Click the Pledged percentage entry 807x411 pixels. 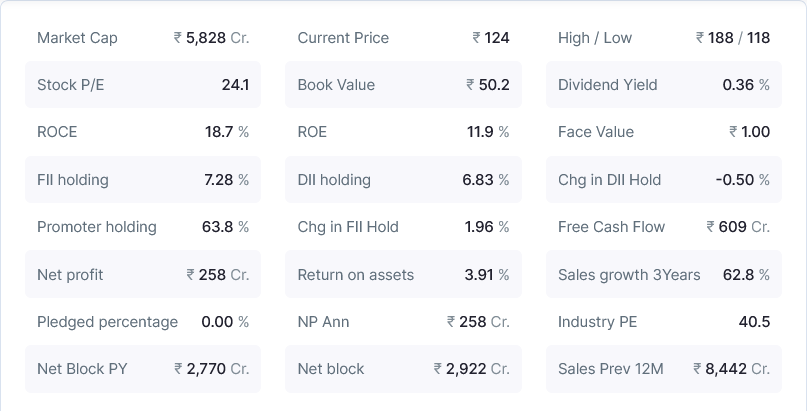(142, 322)
